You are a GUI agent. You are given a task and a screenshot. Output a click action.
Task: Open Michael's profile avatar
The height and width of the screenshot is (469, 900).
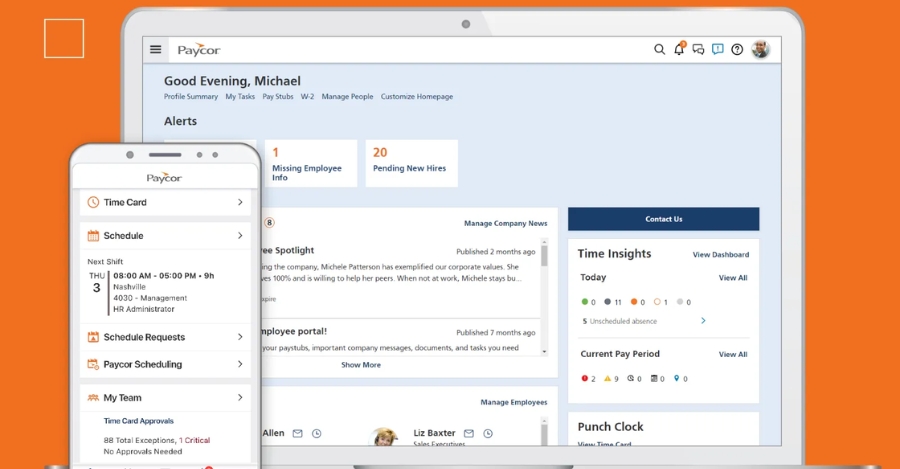pos(760,49)
